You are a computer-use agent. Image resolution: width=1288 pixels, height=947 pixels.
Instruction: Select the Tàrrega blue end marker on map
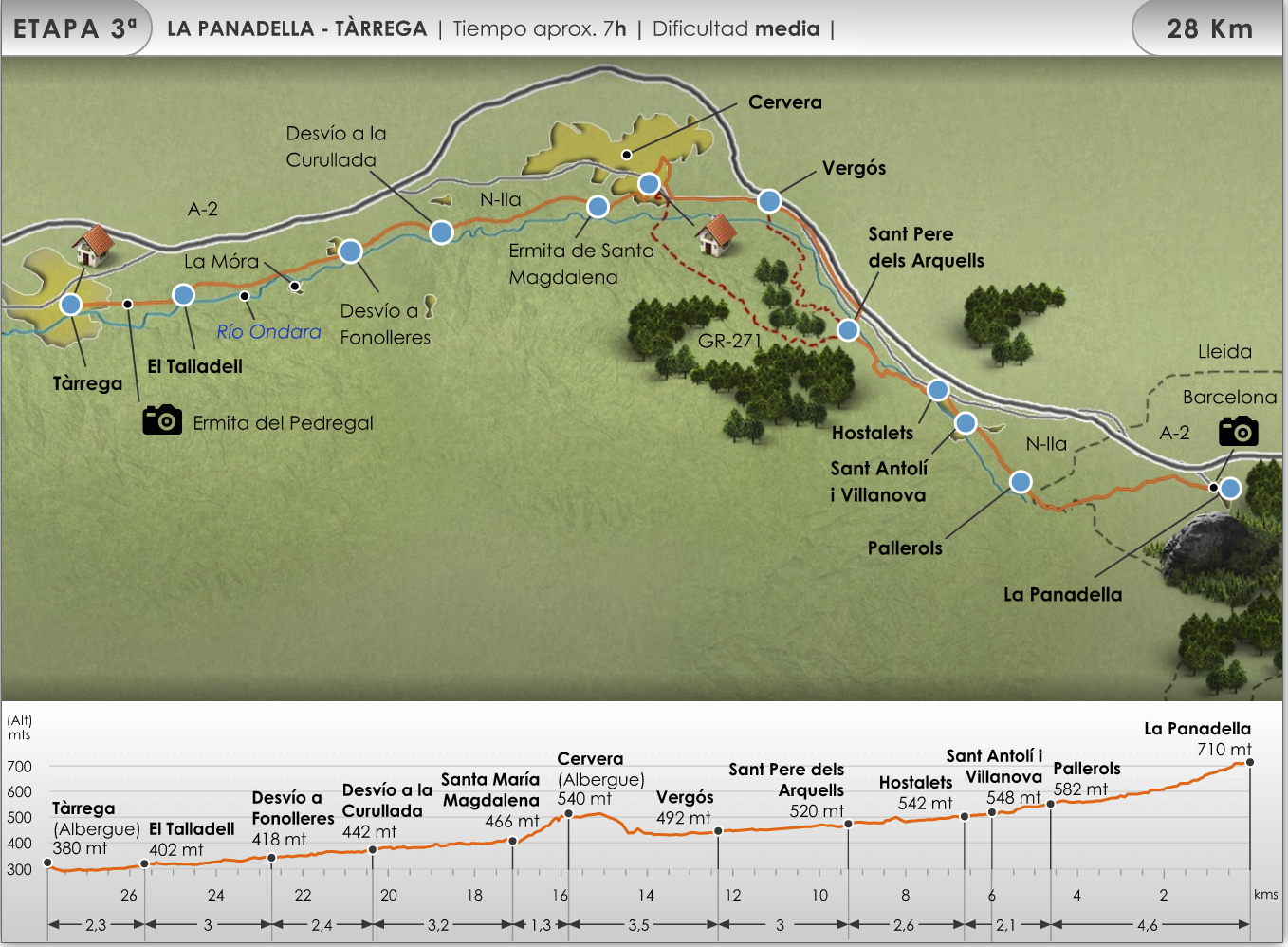pos(70,305)
